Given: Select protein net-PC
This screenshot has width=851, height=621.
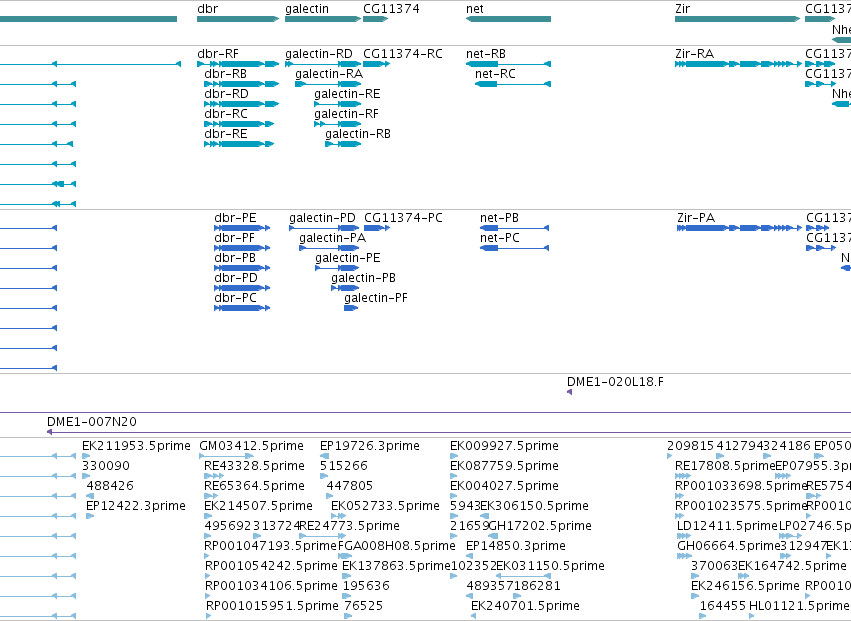Looking at the screenshot, I should point(515,248).
